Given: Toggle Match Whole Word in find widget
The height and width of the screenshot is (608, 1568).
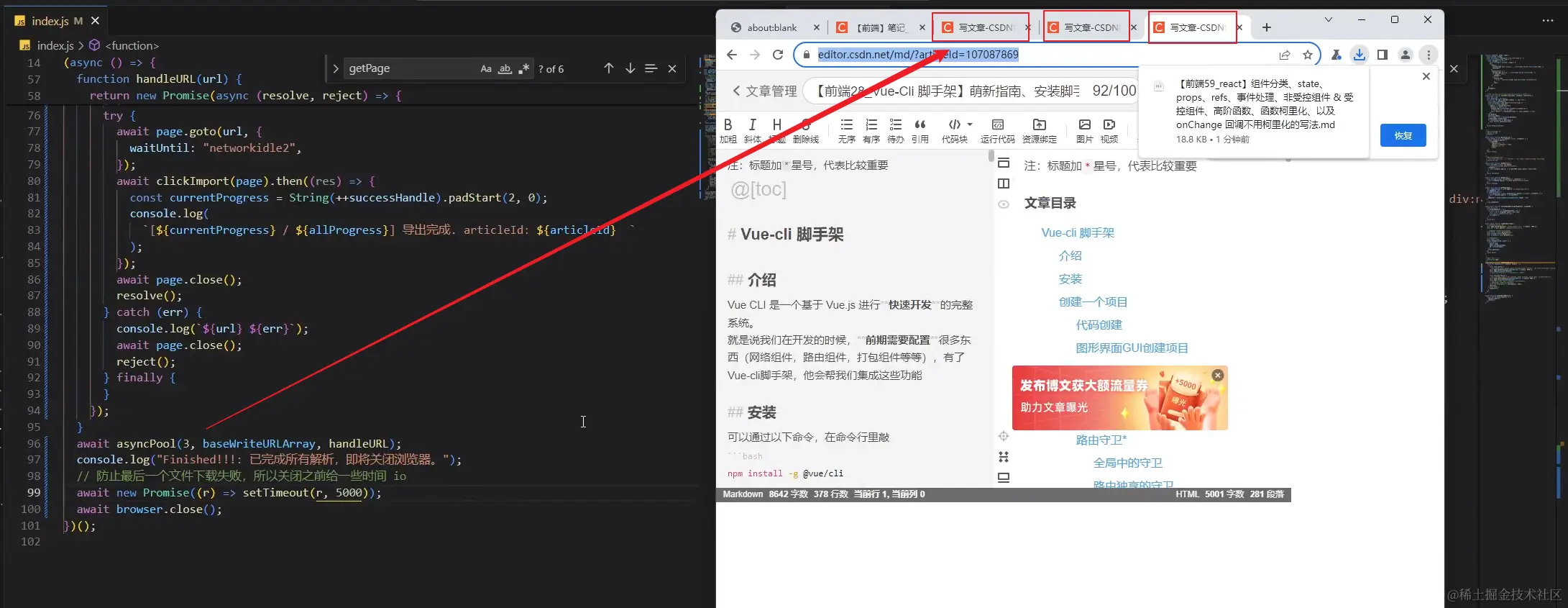Looking at the screenshot, I should click(x=505, y=68).
